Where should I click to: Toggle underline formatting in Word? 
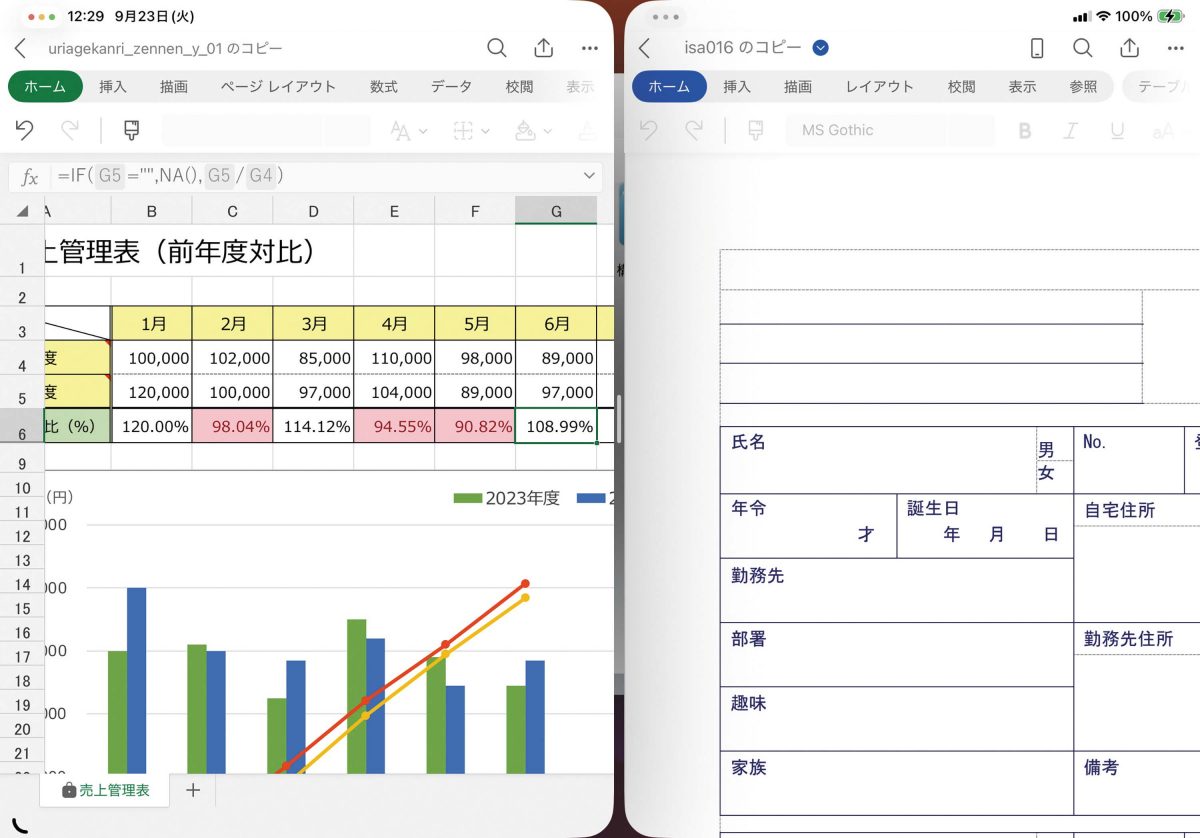pyautogui.click(x=1117, y=130)
